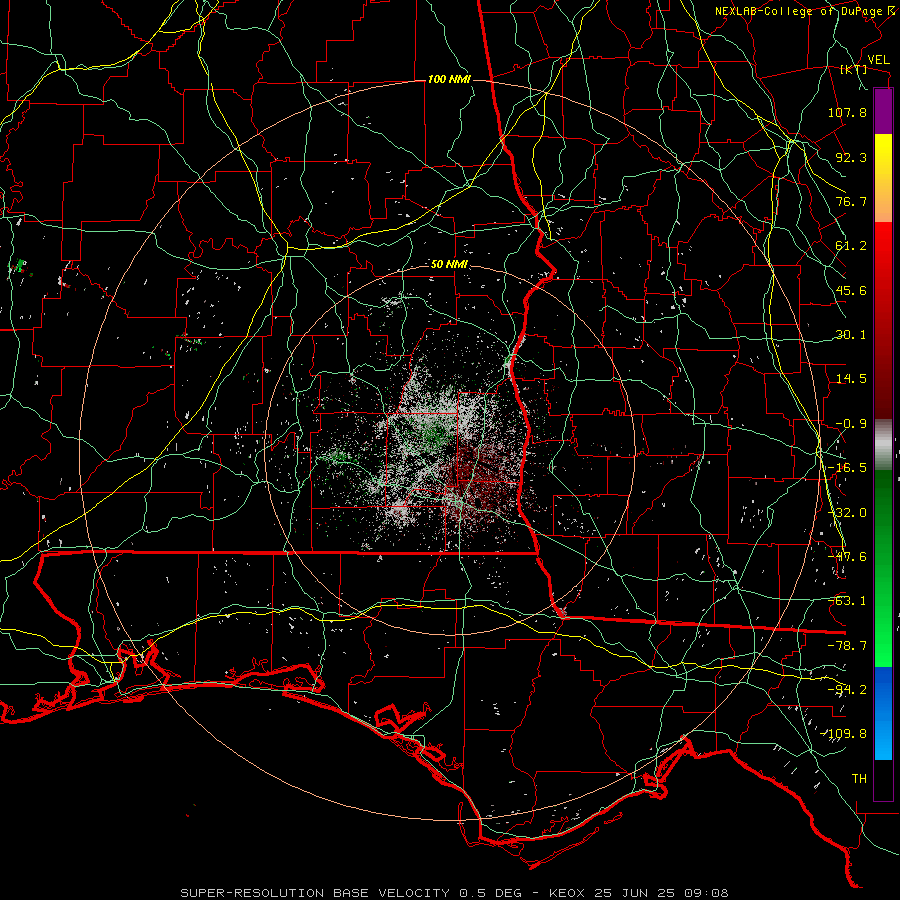
Task: Click the -94.2 legend value
Action: tap(847, 690)
